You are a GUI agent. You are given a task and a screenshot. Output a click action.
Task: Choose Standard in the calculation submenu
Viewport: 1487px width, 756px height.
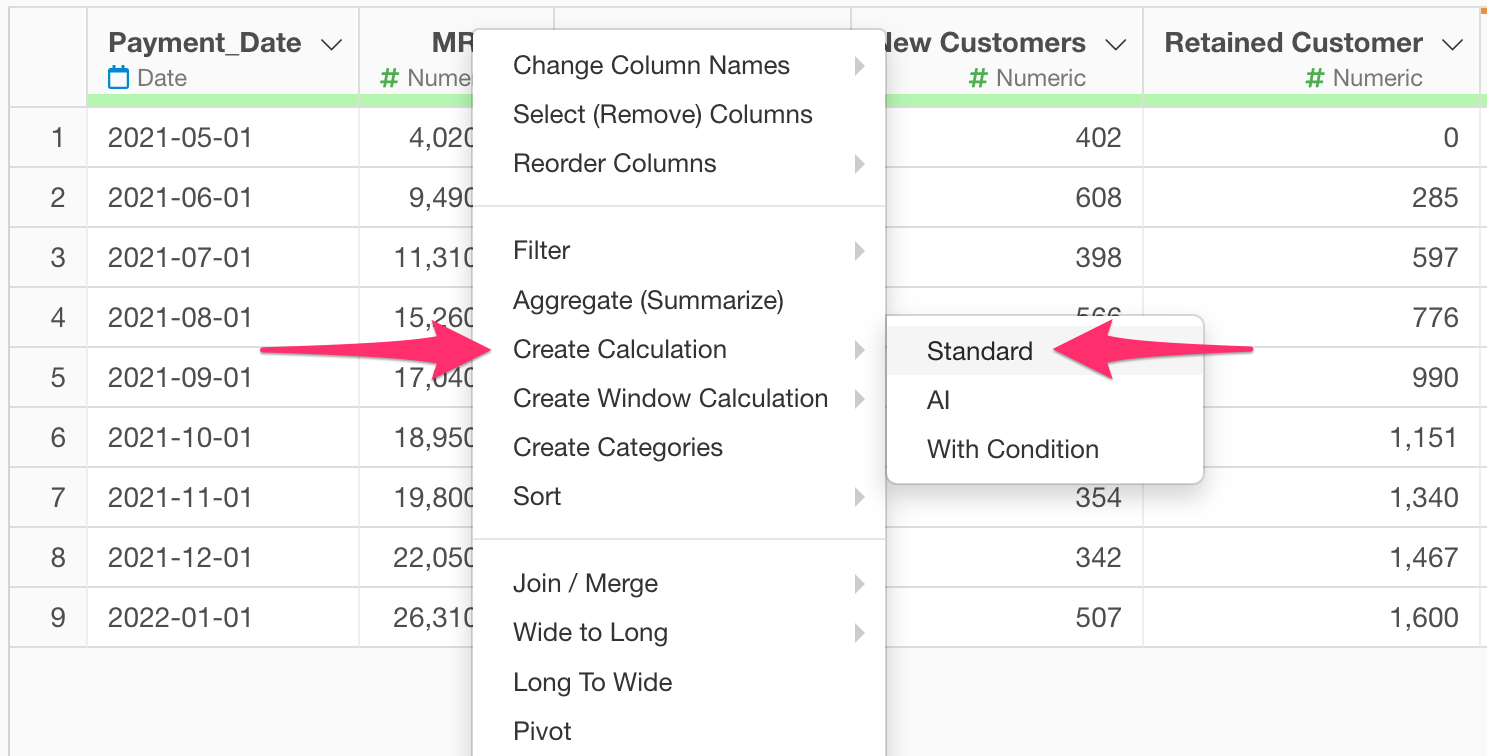[979, 351]
